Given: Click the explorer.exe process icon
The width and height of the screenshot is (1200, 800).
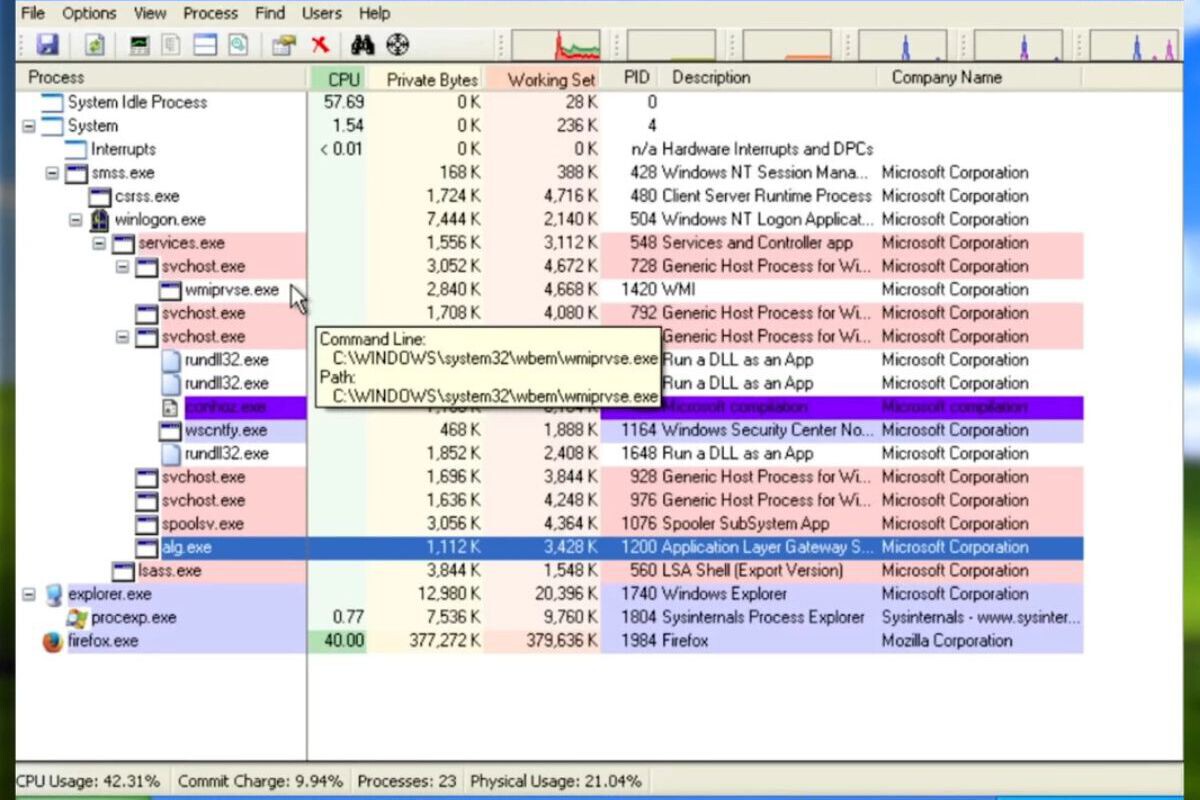Looking at the screenshot, I should point(52,595).
